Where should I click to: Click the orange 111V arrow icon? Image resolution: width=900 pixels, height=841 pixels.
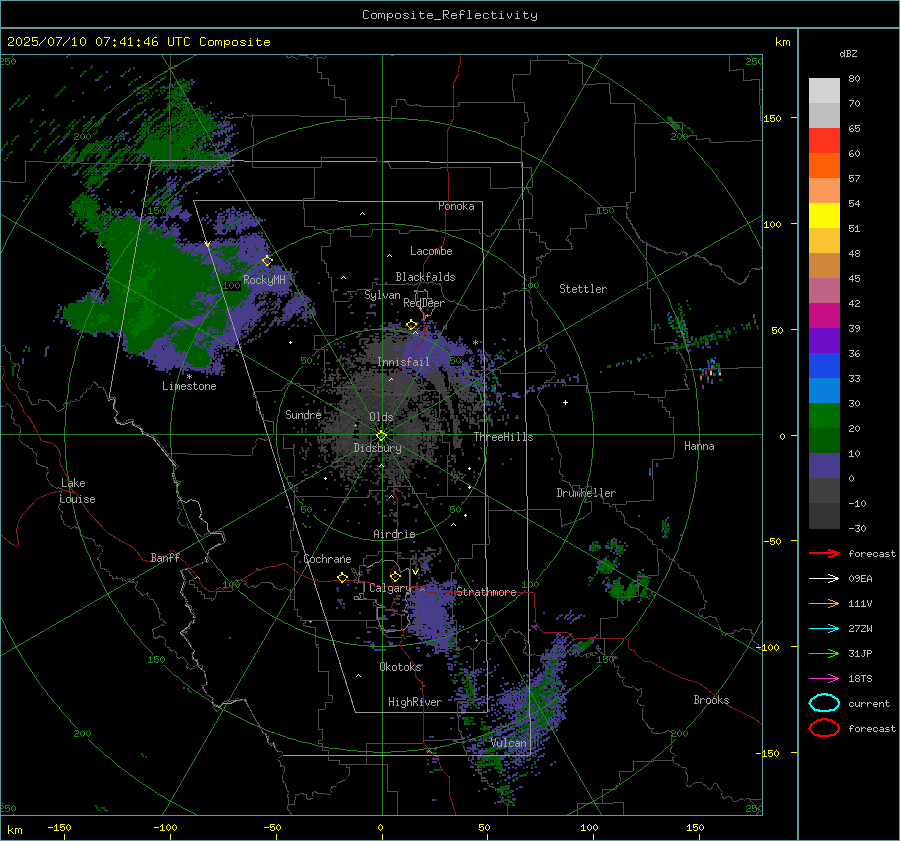click(824, 603)
